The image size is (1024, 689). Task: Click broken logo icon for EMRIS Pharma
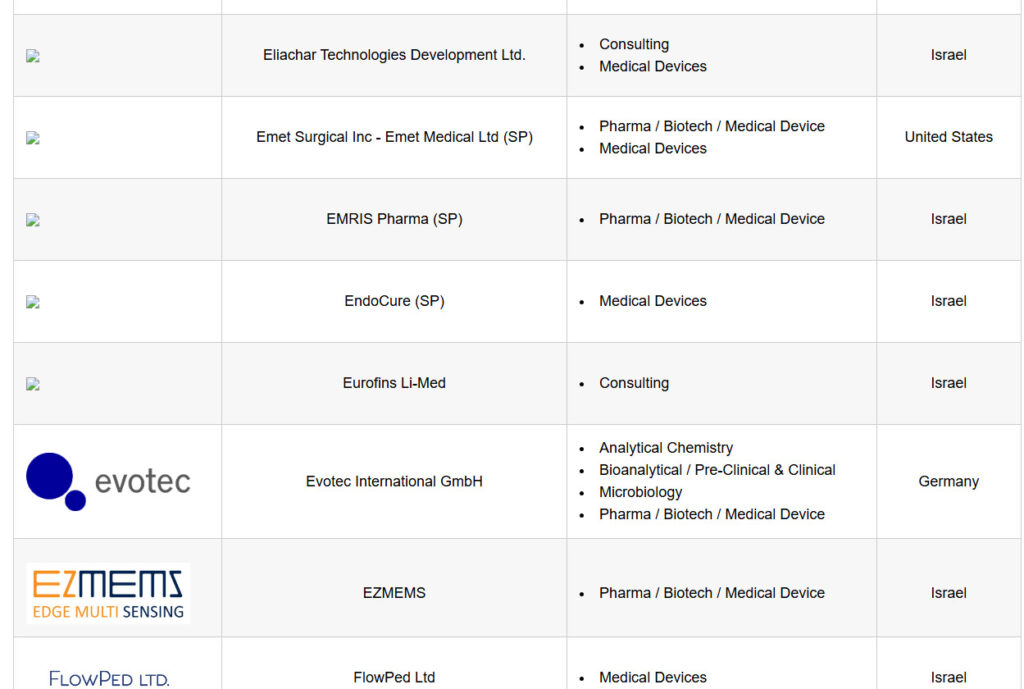point(33,220)
